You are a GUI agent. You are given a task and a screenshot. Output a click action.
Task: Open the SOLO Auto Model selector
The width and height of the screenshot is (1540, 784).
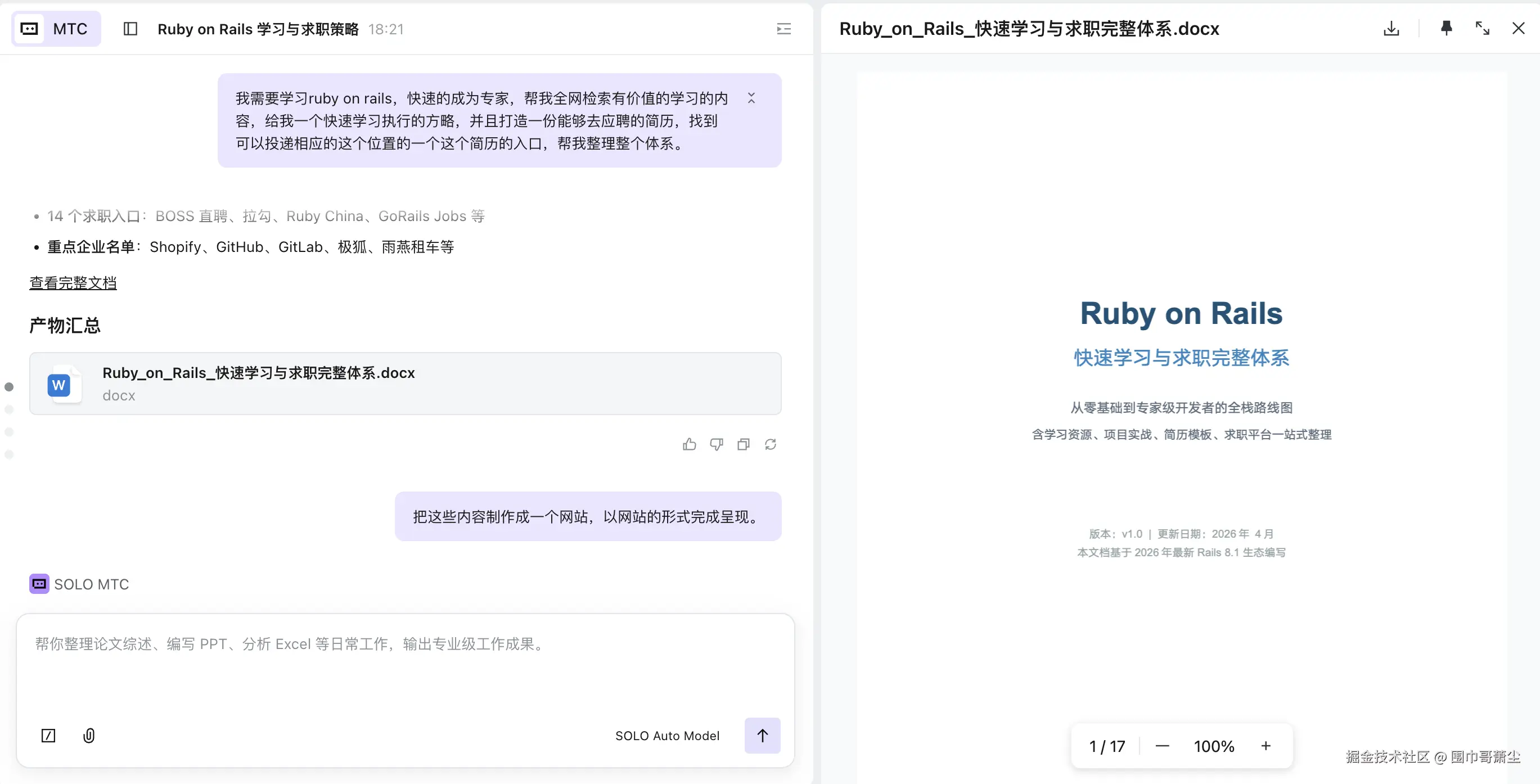(668, 736)
